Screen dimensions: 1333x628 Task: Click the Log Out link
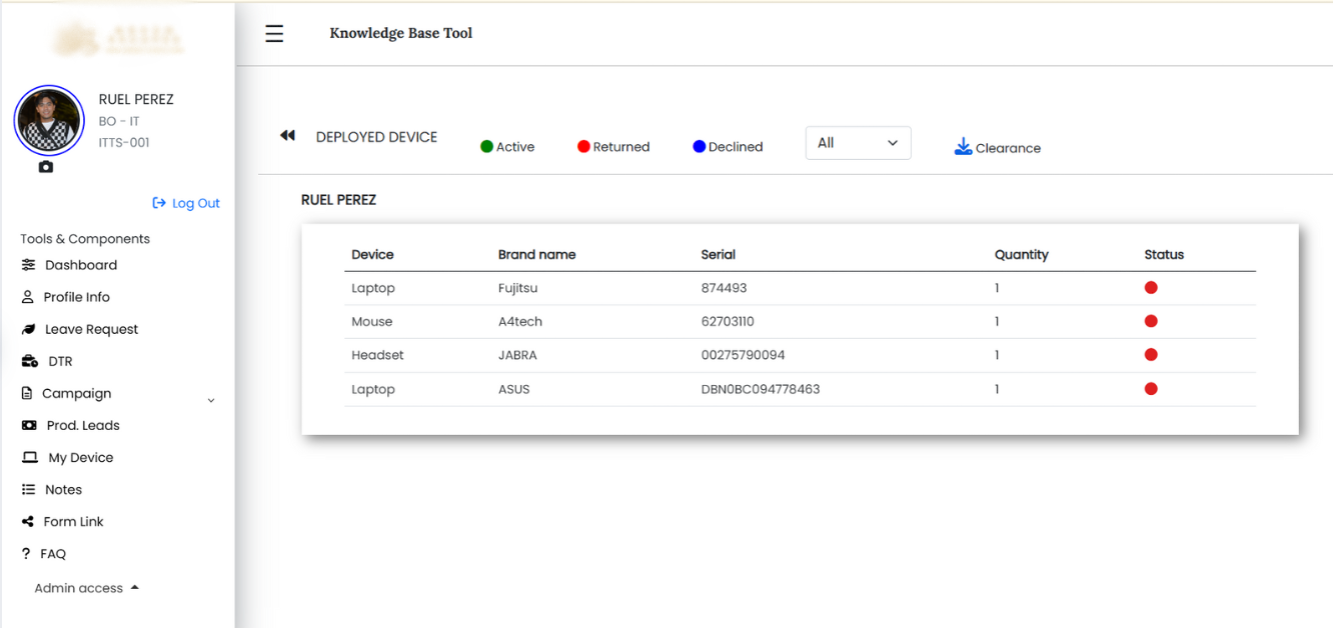coord(186,203)
